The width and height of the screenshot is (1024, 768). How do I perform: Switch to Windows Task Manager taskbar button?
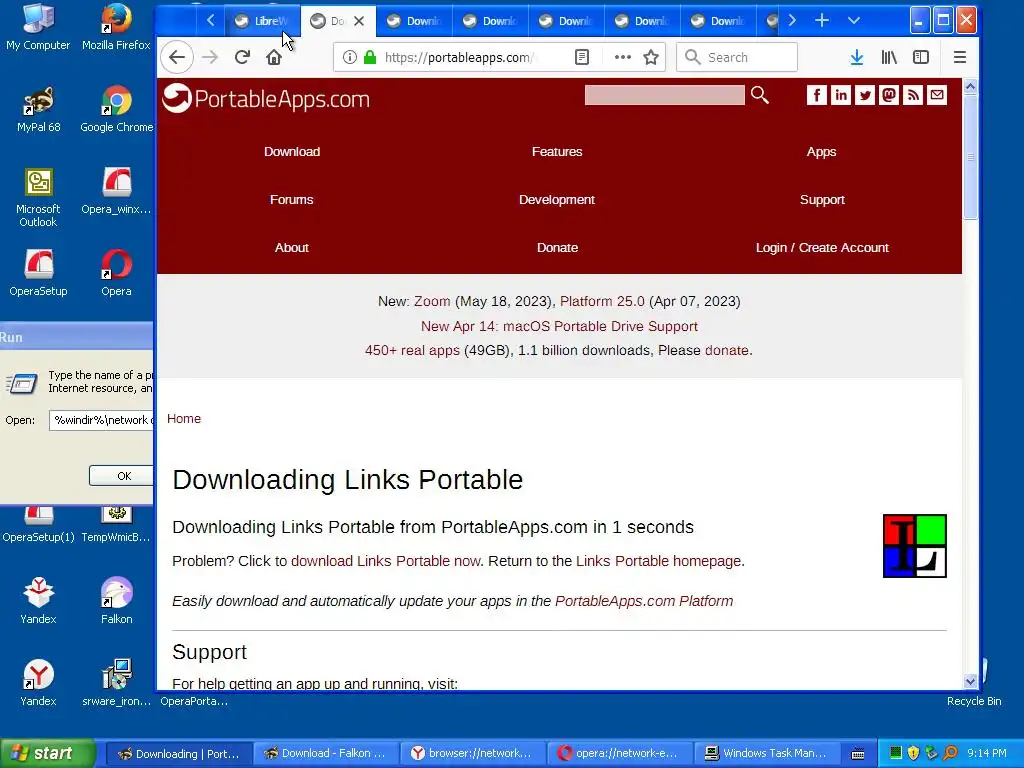(765, 754)
